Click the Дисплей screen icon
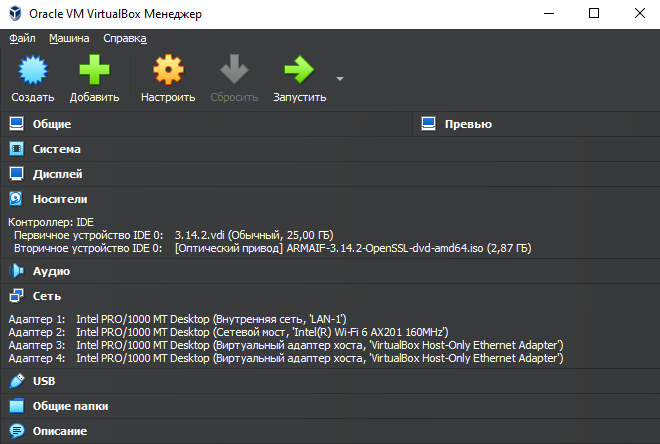This screenshot has height=444, width=660. 16,174
